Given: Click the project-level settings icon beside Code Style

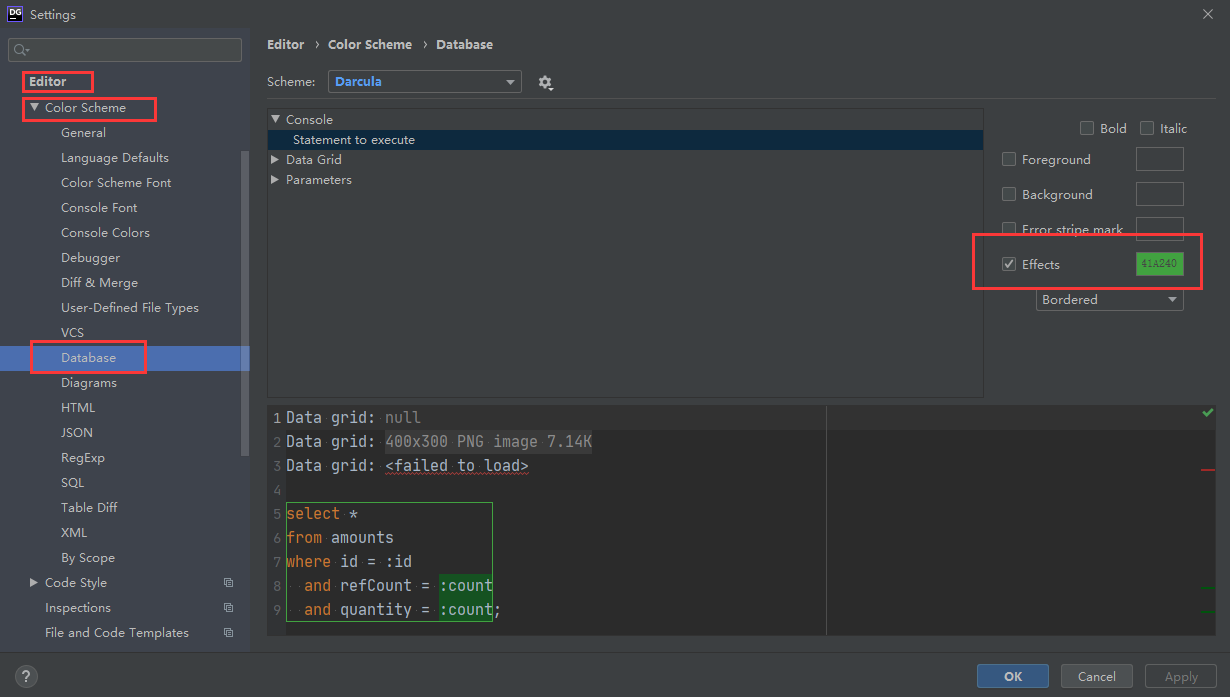Looking at the screenshot, I should click(x=228, y=582).
